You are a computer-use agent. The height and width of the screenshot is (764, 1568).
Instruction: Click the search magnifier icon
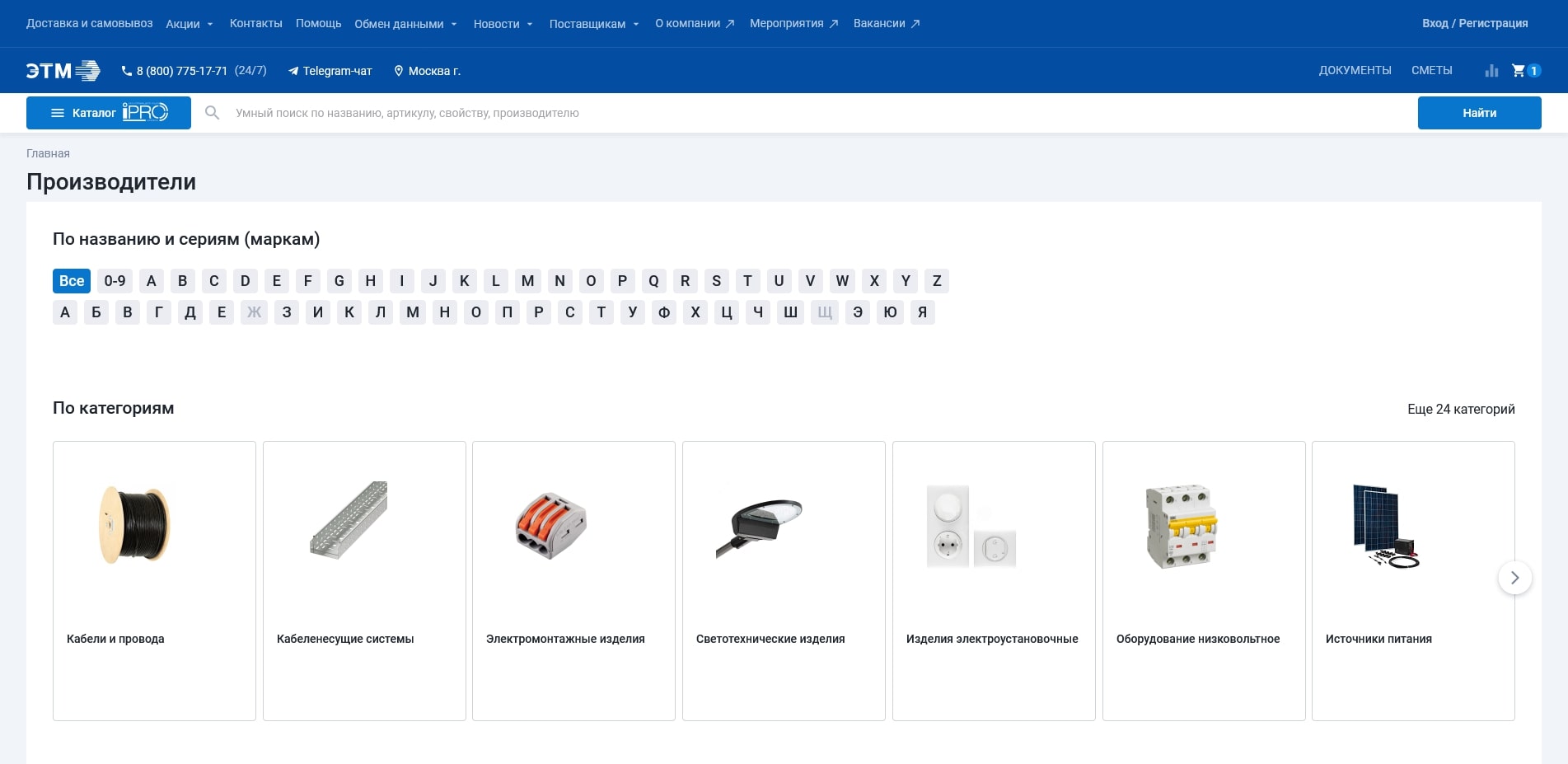pos(213,113)
